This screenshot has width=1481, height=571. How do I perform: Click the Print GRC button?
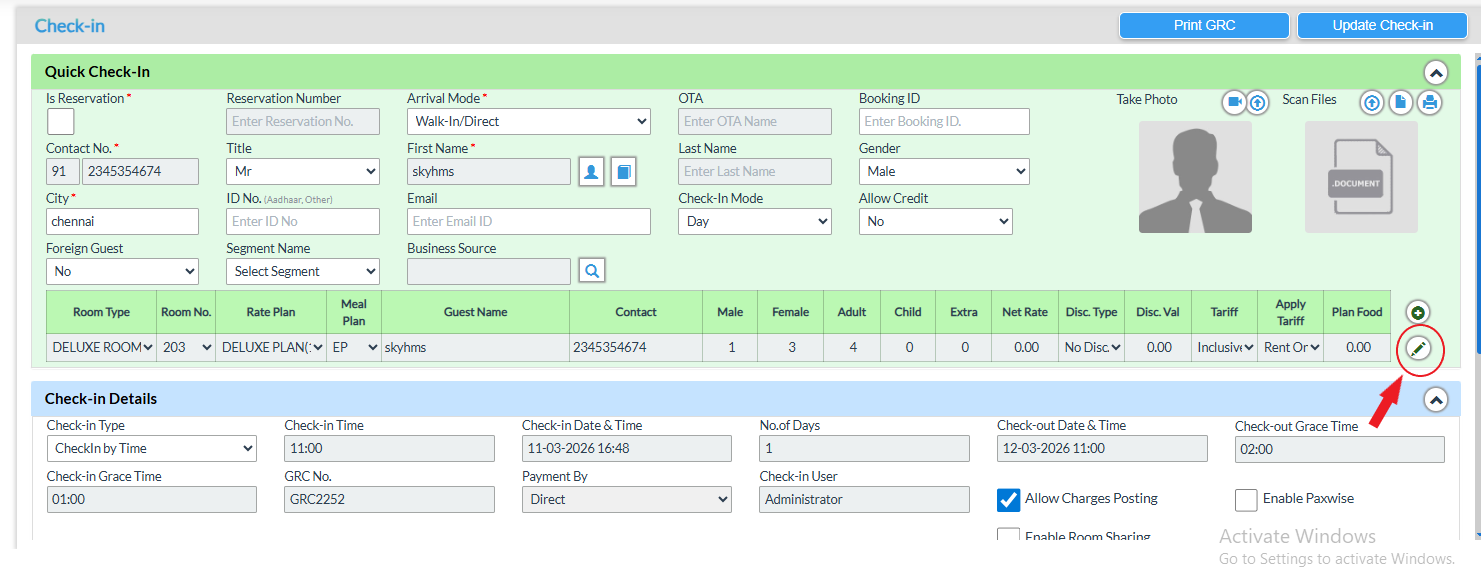point(1204,26)
